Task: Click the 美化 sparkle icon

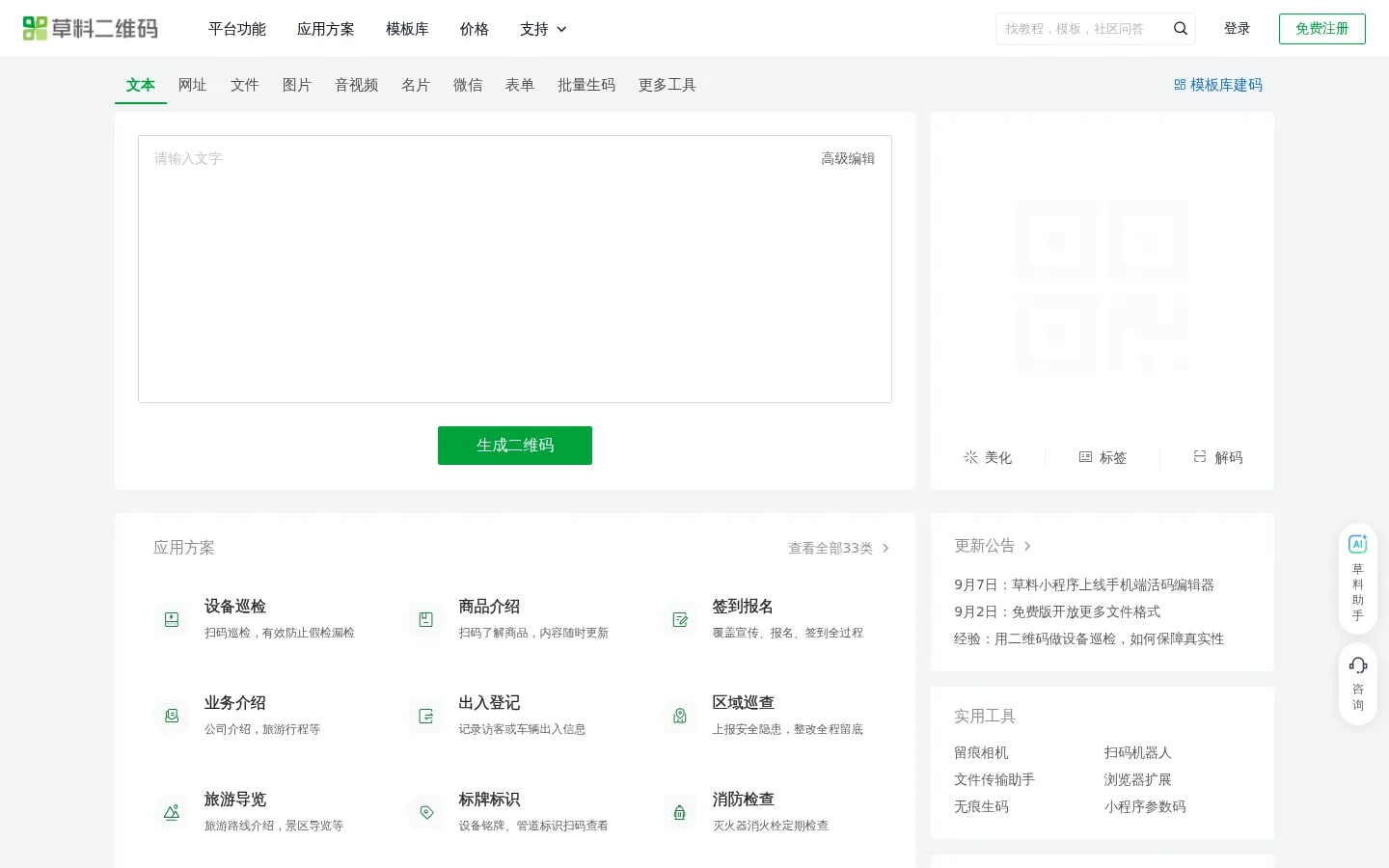Action: tap(970, 457)
